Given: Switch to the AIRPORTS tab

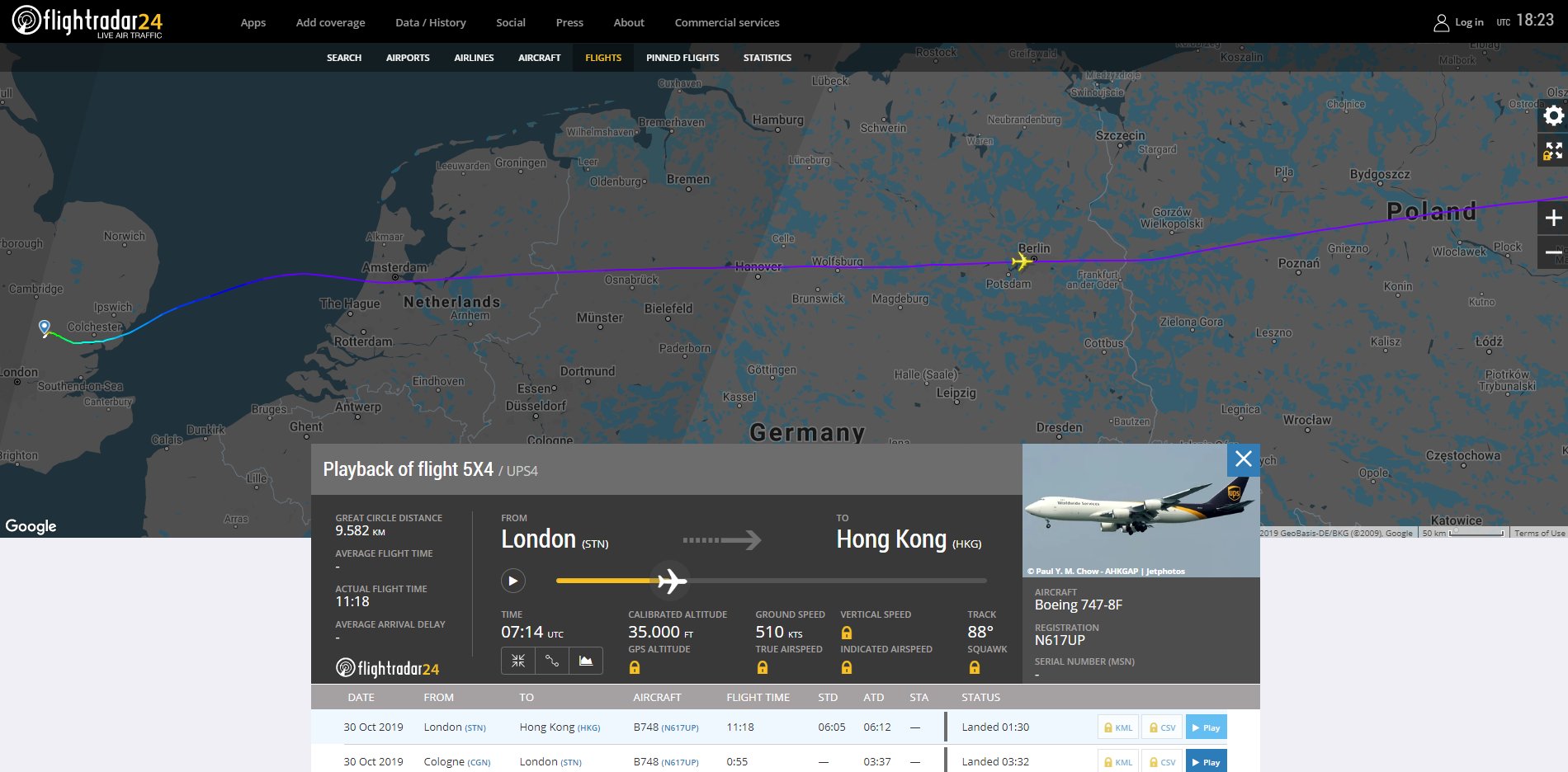Looking at the screenshot, I should click(408, 58).
